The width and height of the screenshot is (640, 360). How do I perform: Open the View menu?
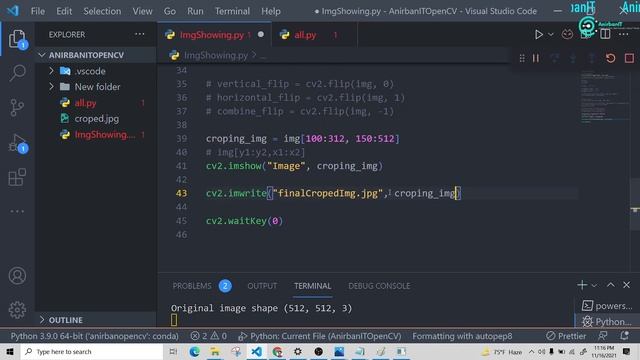point(142,11)
